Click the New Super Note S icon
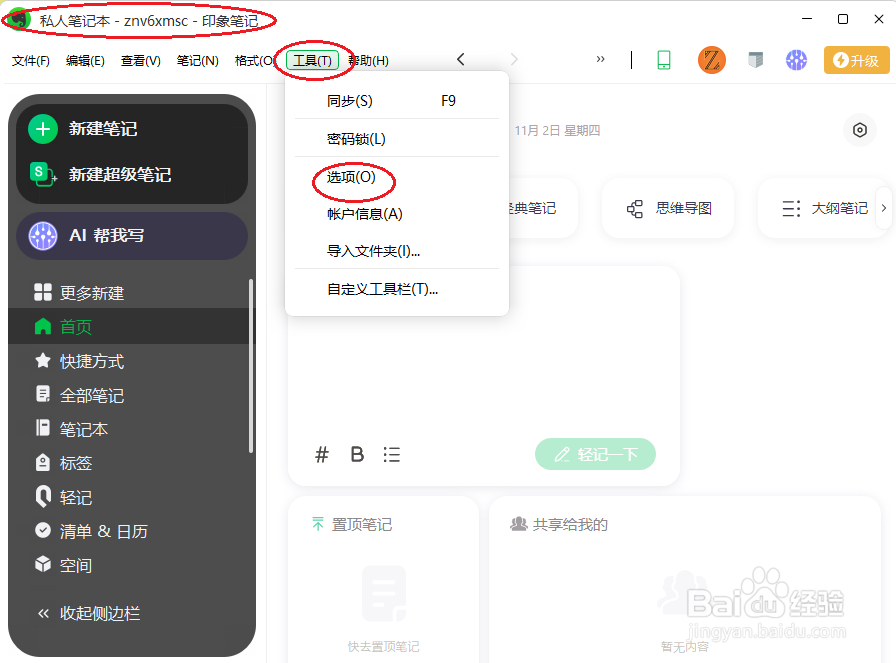 (43, 174)
